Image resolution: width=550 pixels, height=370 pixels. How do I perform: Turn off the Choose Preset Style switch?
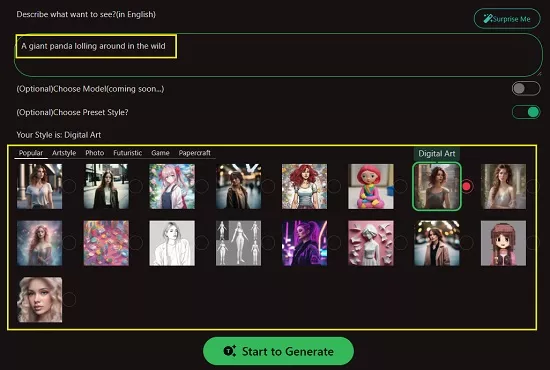pyautogui.click(x=526, y=112)
